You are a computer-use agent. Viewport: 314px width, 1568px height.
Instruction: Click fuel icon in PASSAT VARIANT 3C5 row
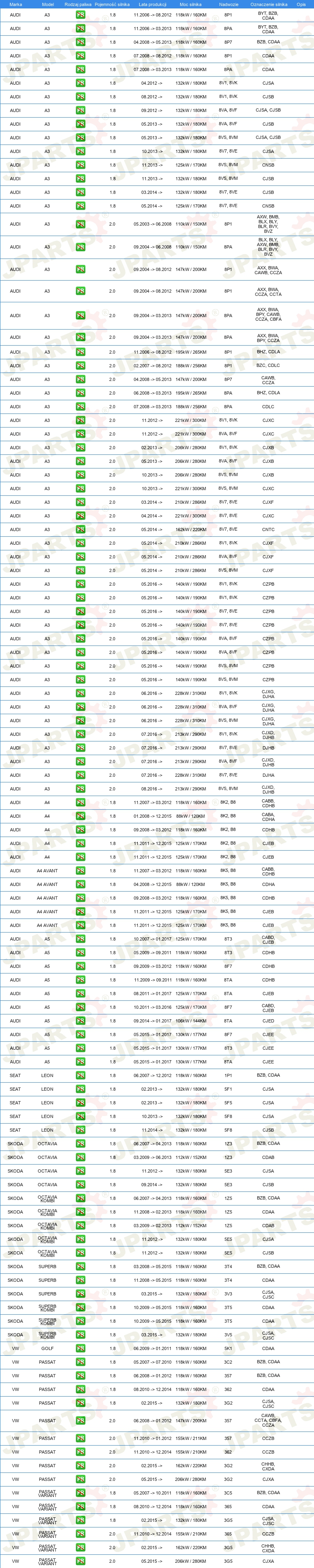pos(80,1493)
